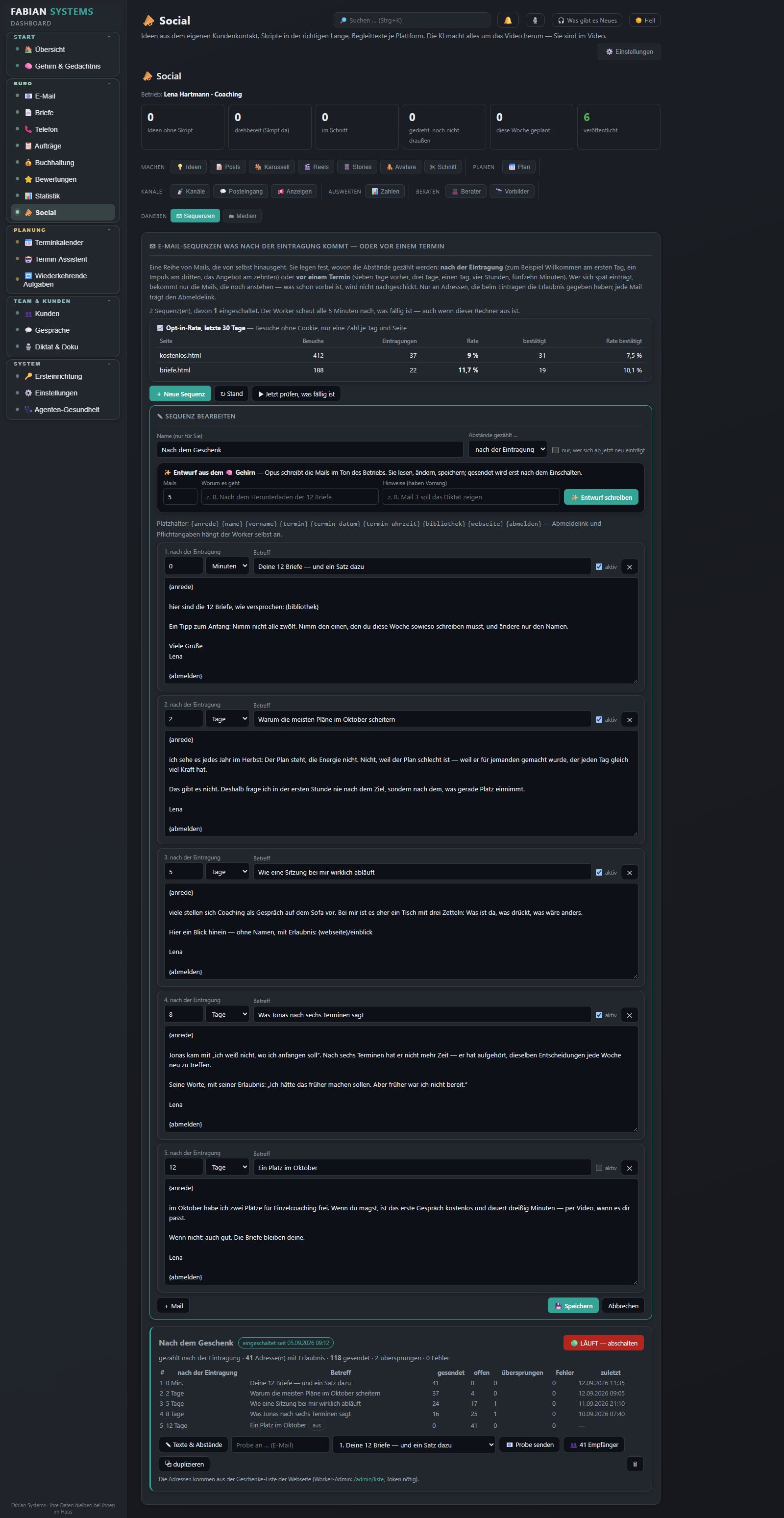
Task: Open the sidebar Einstellungen under System
Action: [63, 393]
